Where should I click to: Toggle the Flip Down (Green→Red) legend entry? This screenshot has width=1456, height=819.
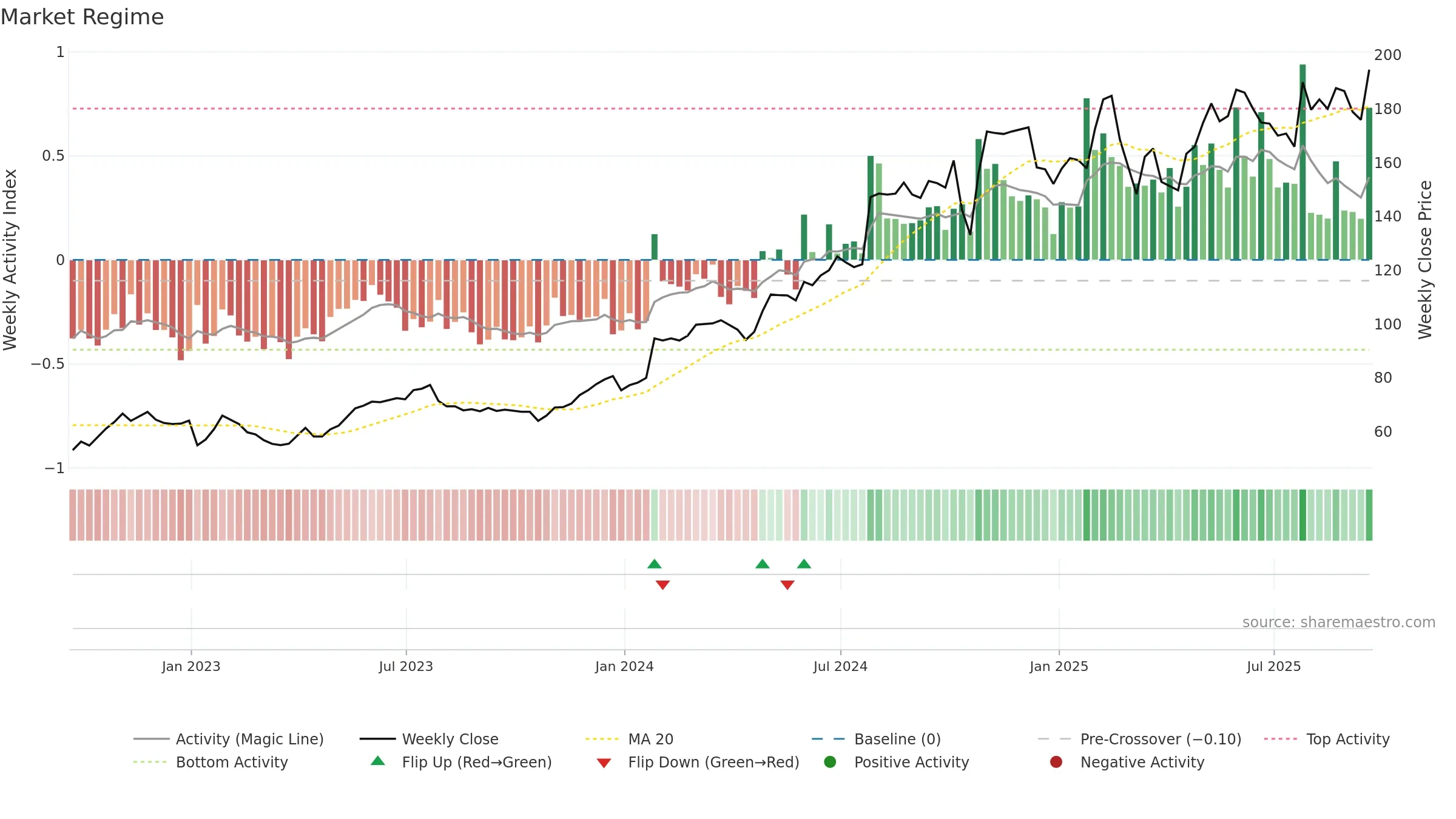[698, 762]
